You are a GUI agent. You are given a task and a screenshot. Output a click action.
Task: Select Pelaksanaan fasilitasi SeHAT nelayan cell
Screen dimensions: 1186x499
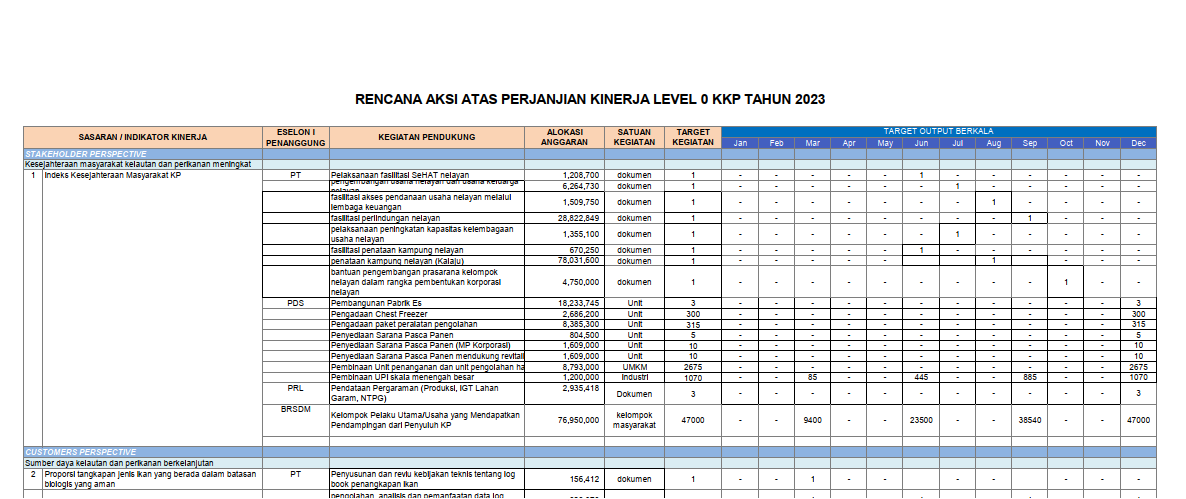tap(427, 175)
